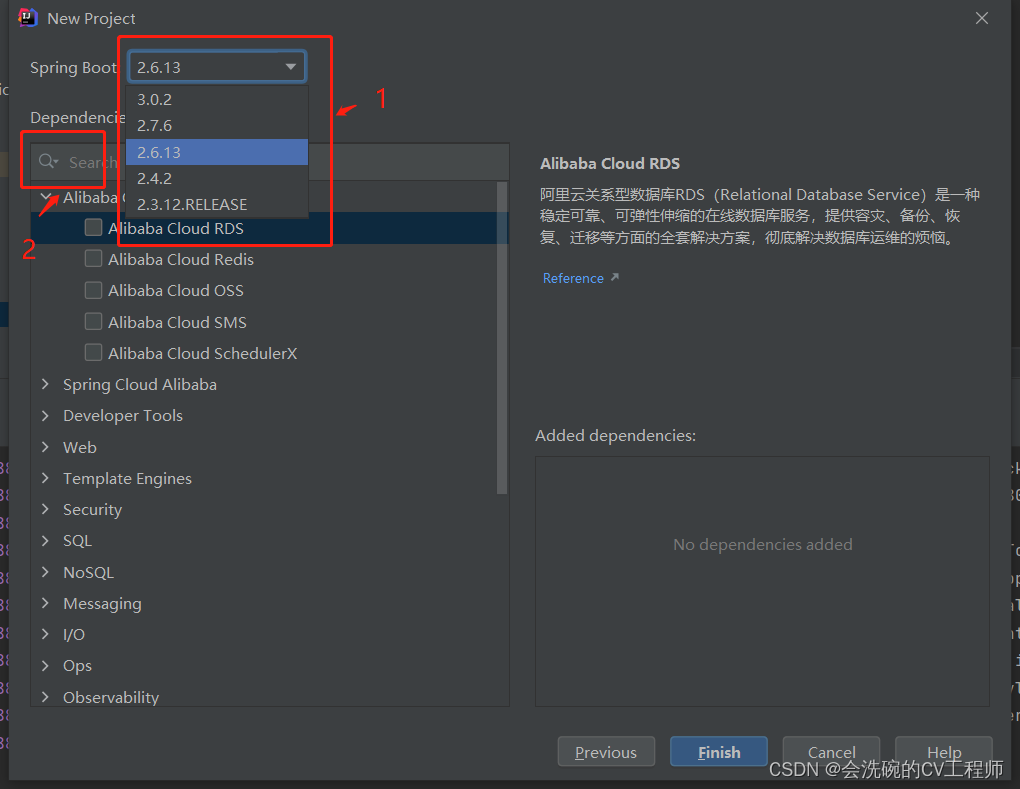The image size is (1020, 789).
Task: Click the Web category label
Action: coord(80,448)
